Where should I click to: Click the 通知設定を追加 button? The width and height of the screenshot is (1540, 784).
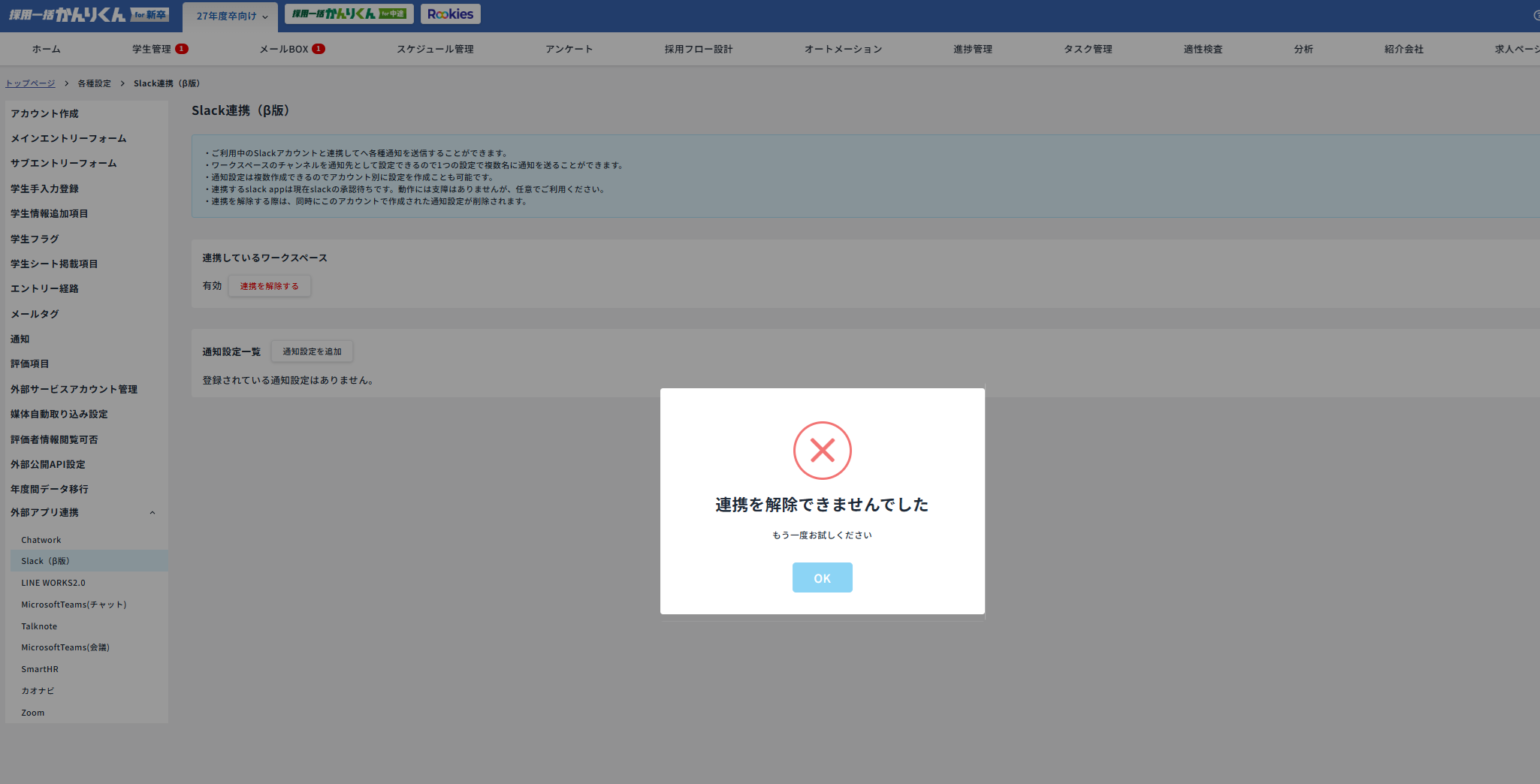(312, 351)
